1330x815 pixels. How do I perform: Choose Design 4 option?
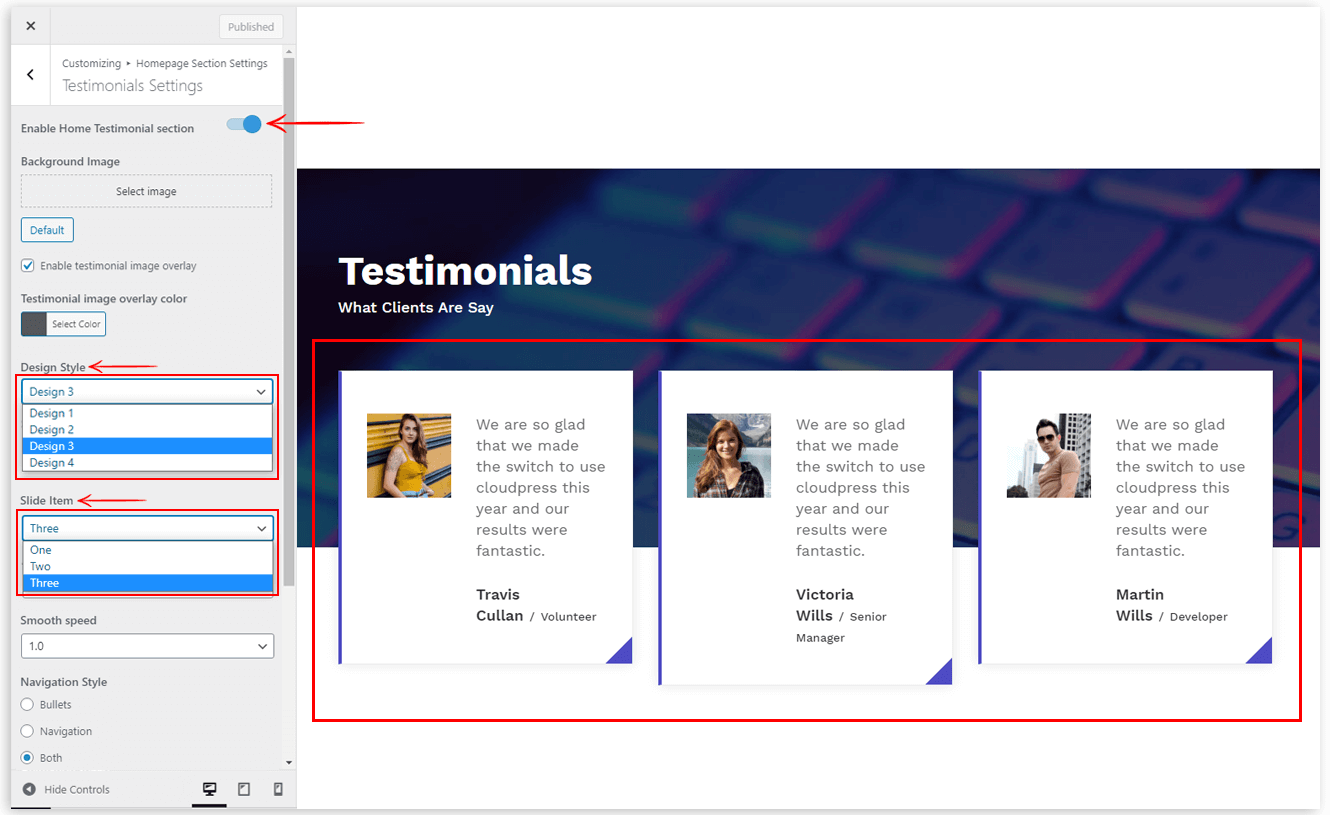coord(147,463)
